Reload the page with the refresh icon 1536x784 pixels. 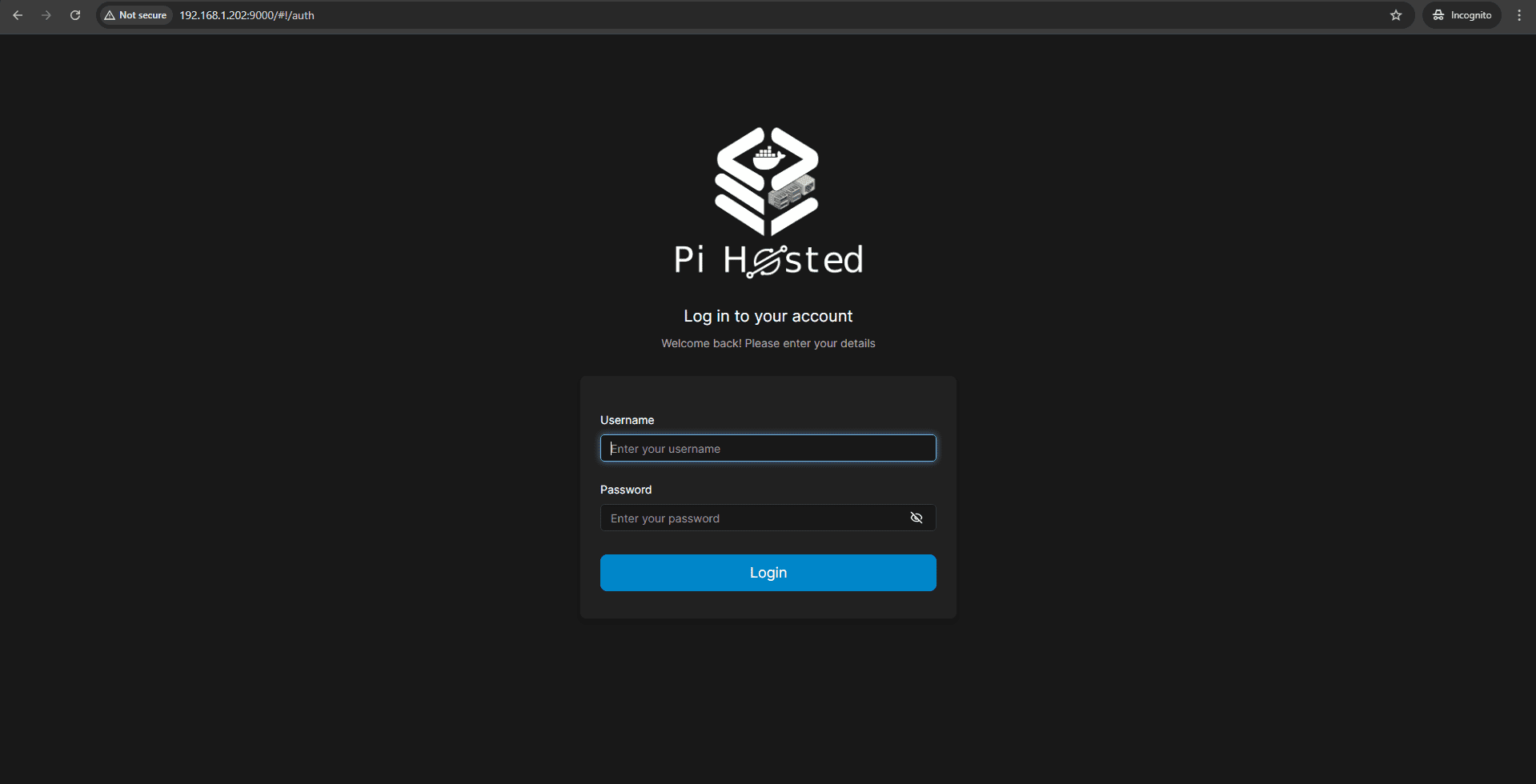75,15
